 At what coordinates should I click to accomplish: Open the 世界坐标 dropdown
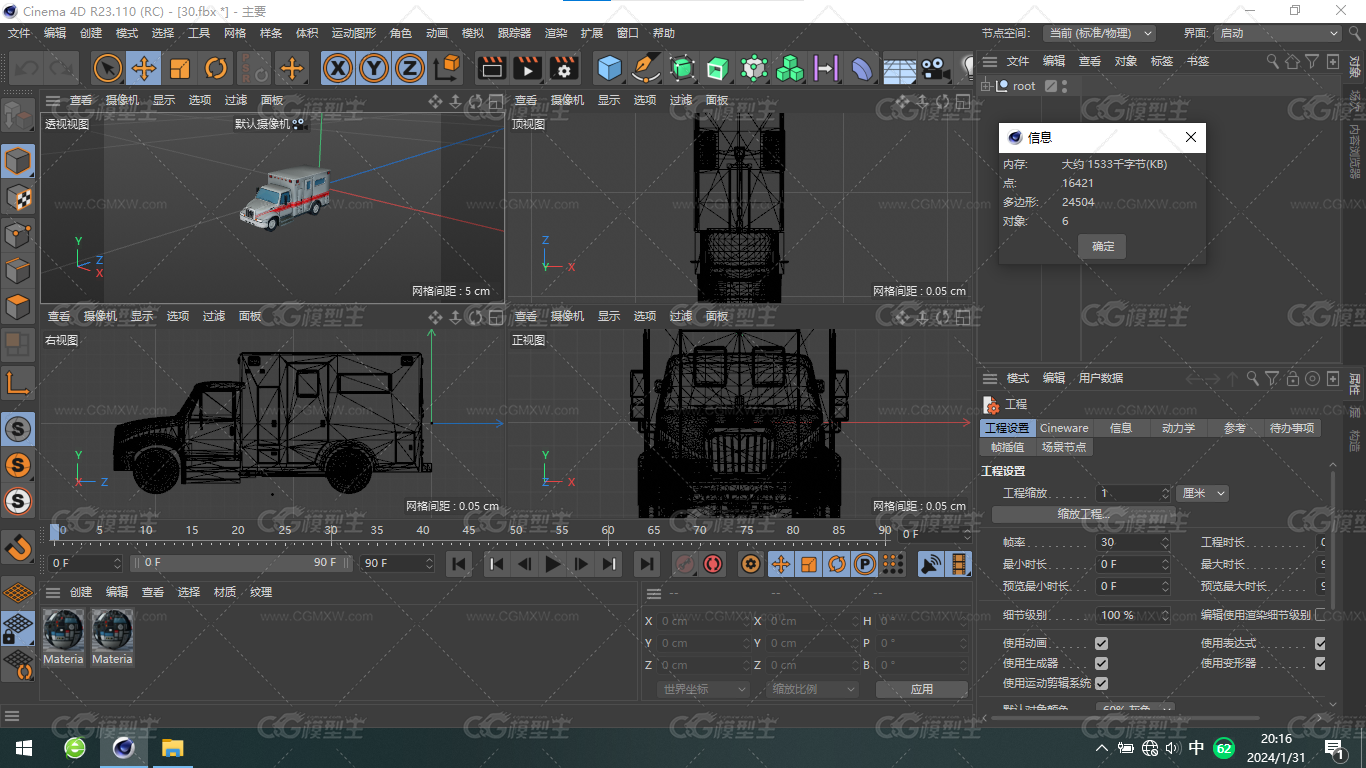click(704, 689)
